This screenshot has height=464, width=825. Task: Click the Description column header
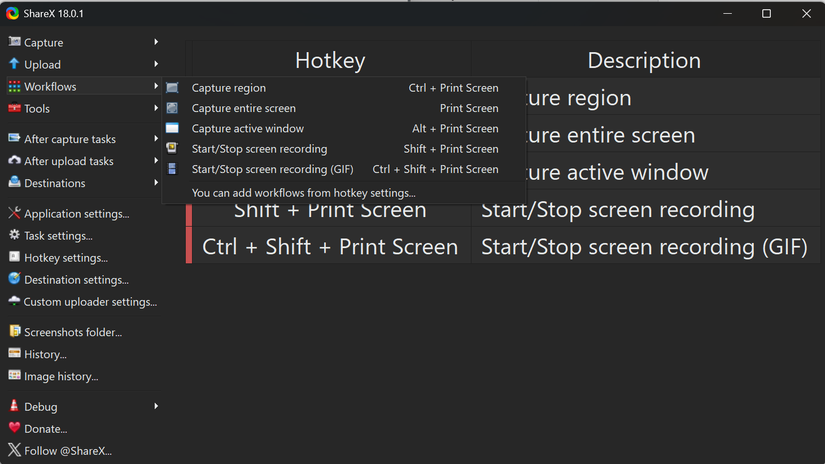(x=646, y=60)
